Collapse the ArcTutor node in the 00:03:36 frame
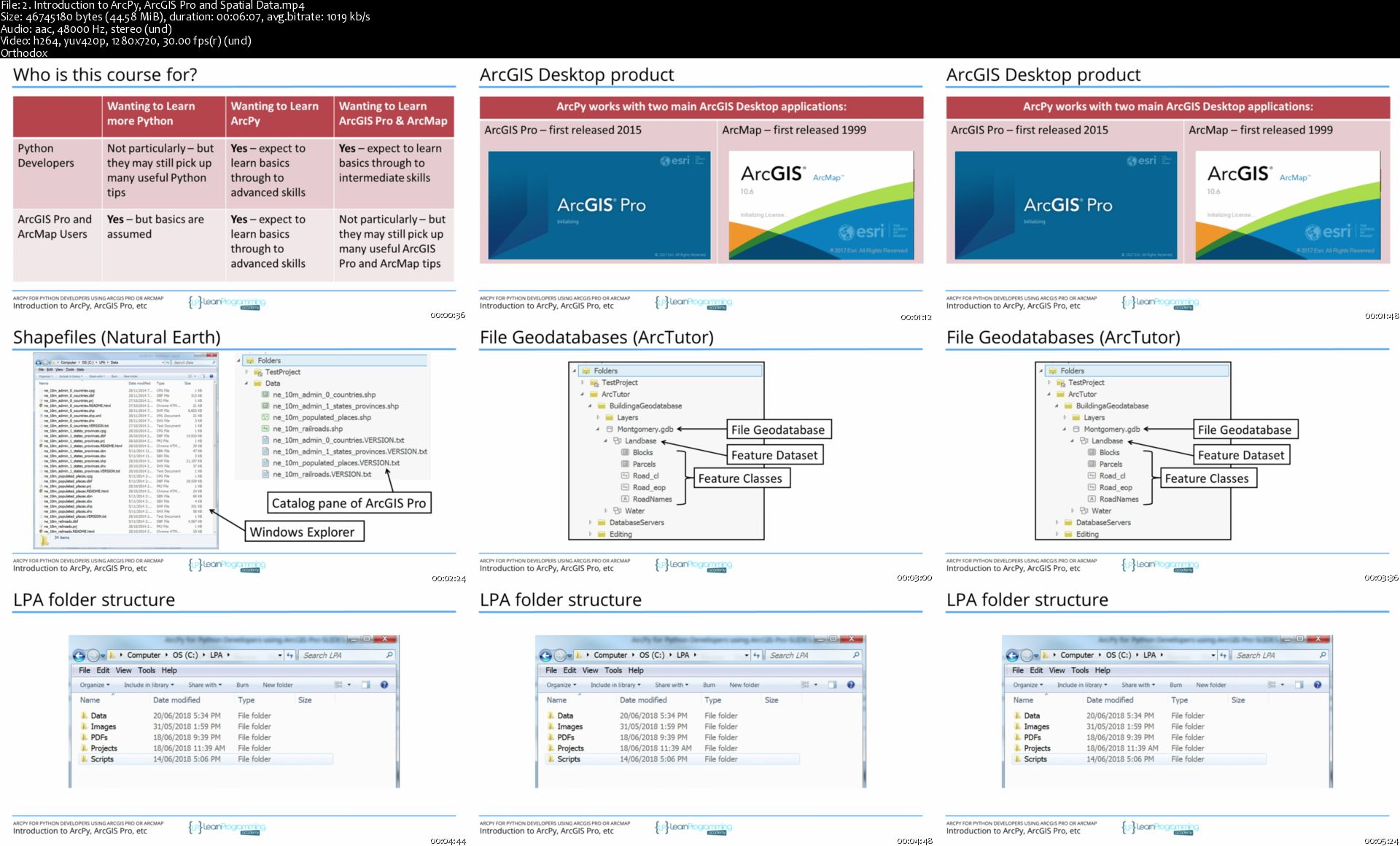Image resolution: width=1400 pixels, height=846 pixels. coord(1049,395)
